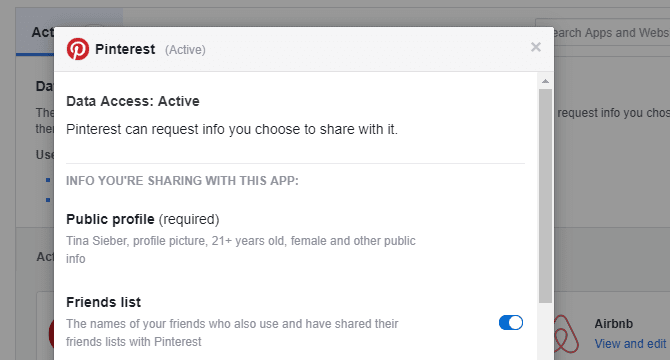670x360 pixels.
Task: Switch to the Active tab behind dialog
Action: 42,32
